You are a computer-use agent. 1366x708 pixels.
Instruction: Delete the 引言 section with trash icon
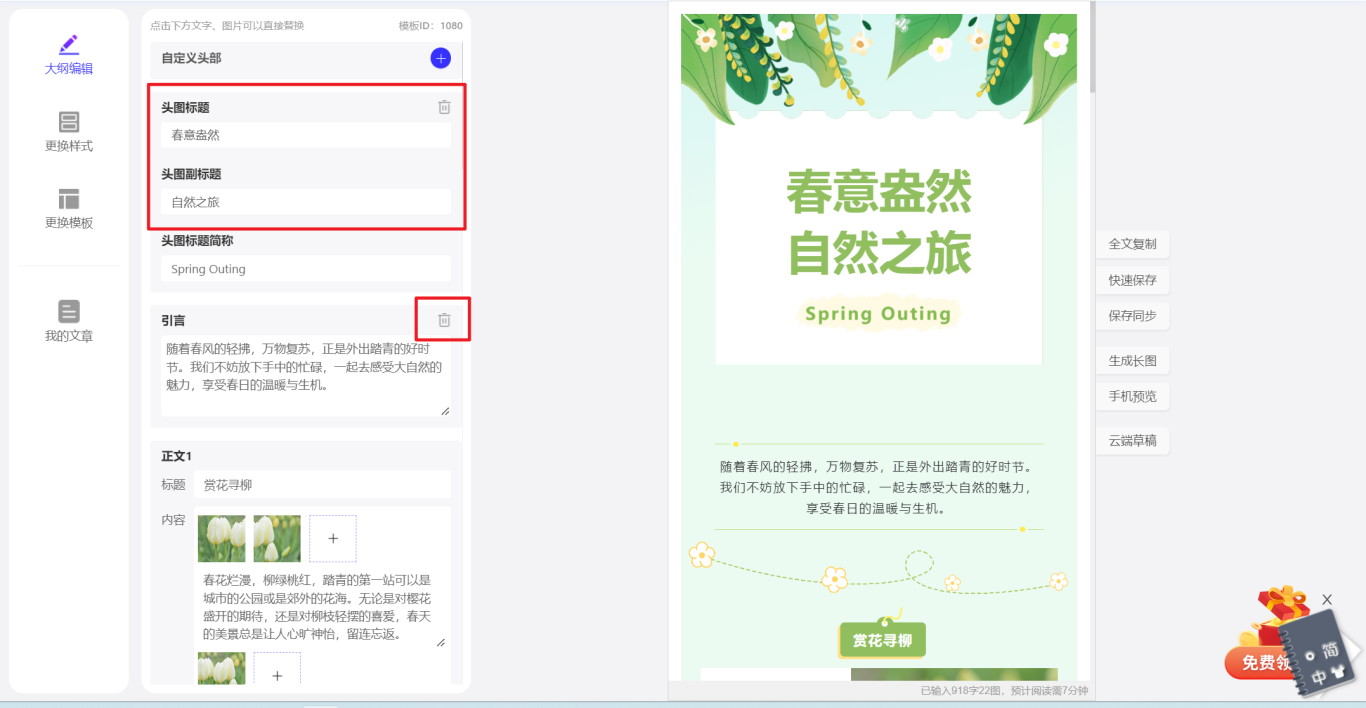(x=444, y=320)
